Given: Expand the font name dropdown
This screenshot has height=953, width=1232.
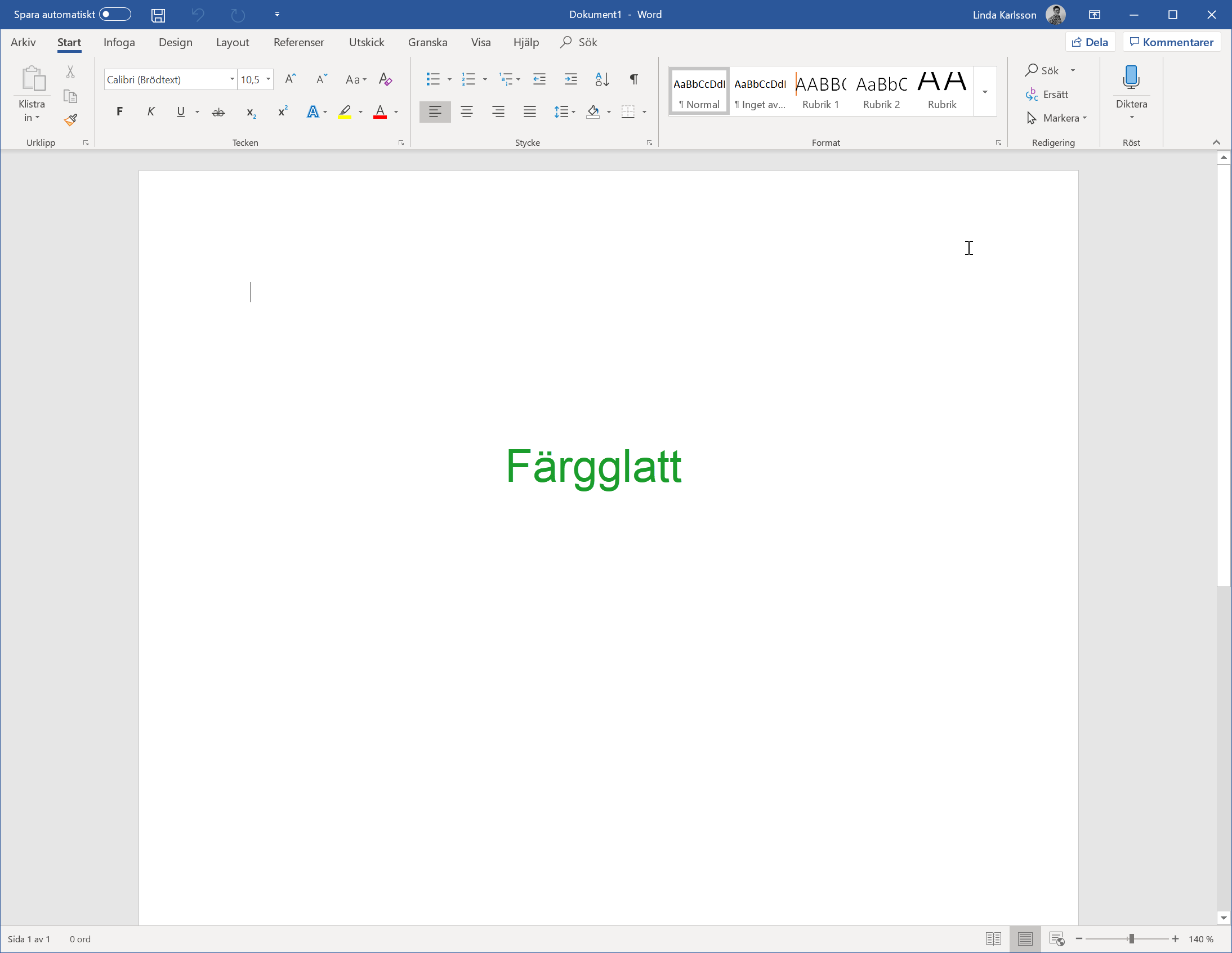Looking at the screenshot, I should pos(232,79).
